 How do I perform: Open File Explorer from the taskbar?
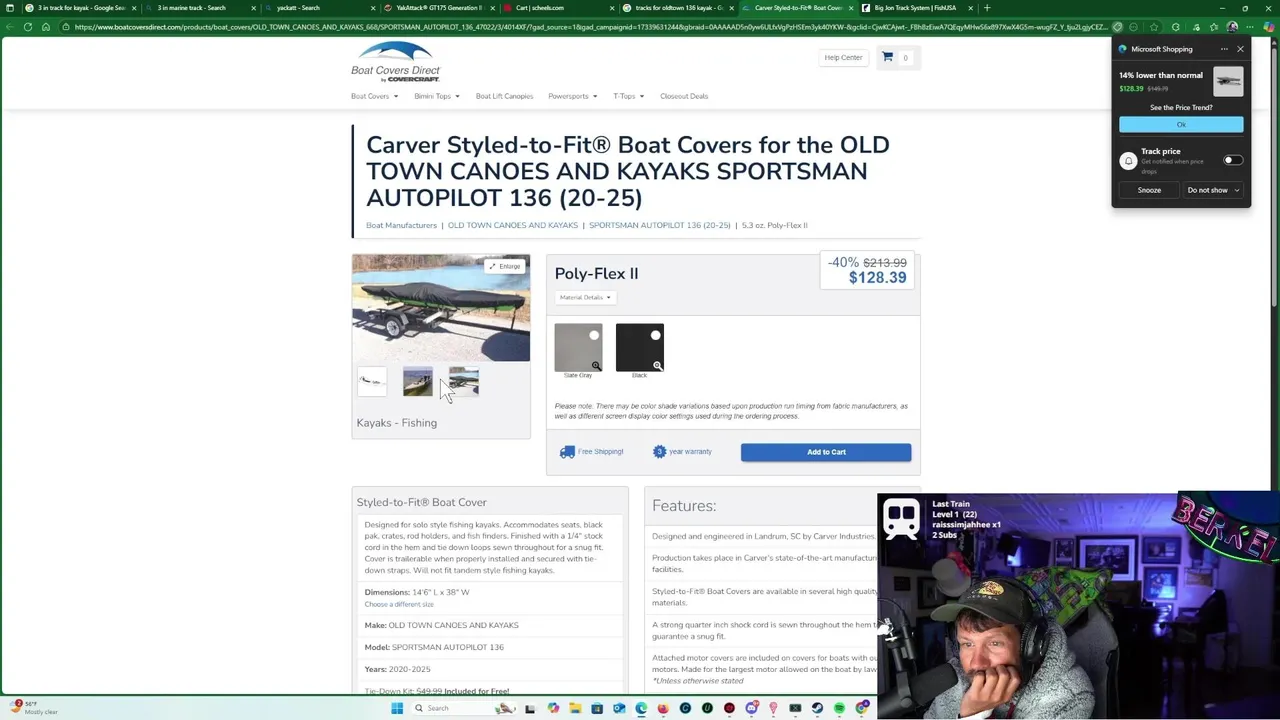575,708
